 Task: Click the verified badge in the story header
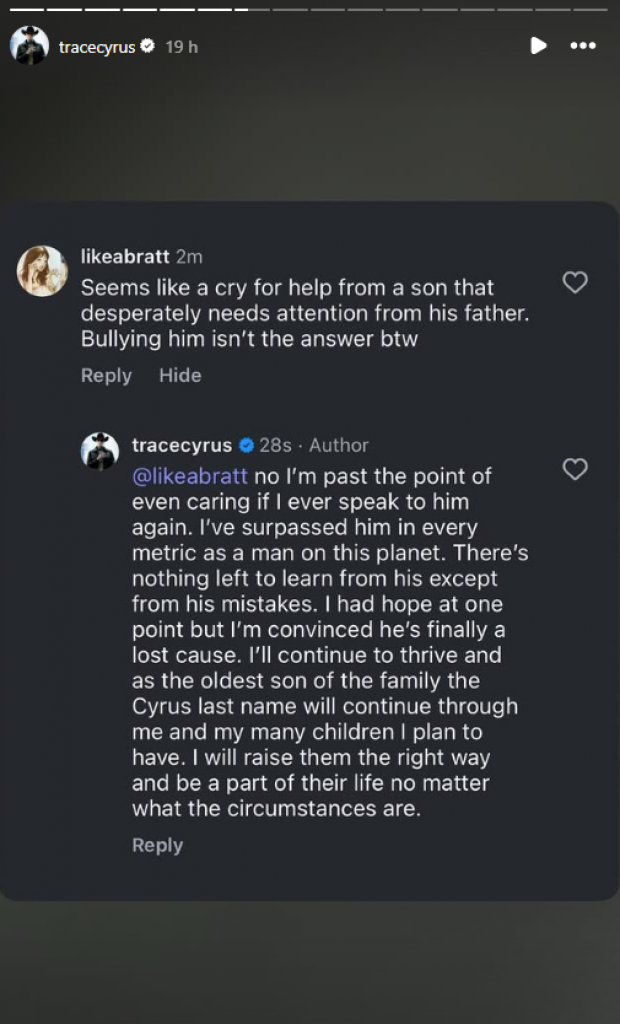tap(147, 46)
